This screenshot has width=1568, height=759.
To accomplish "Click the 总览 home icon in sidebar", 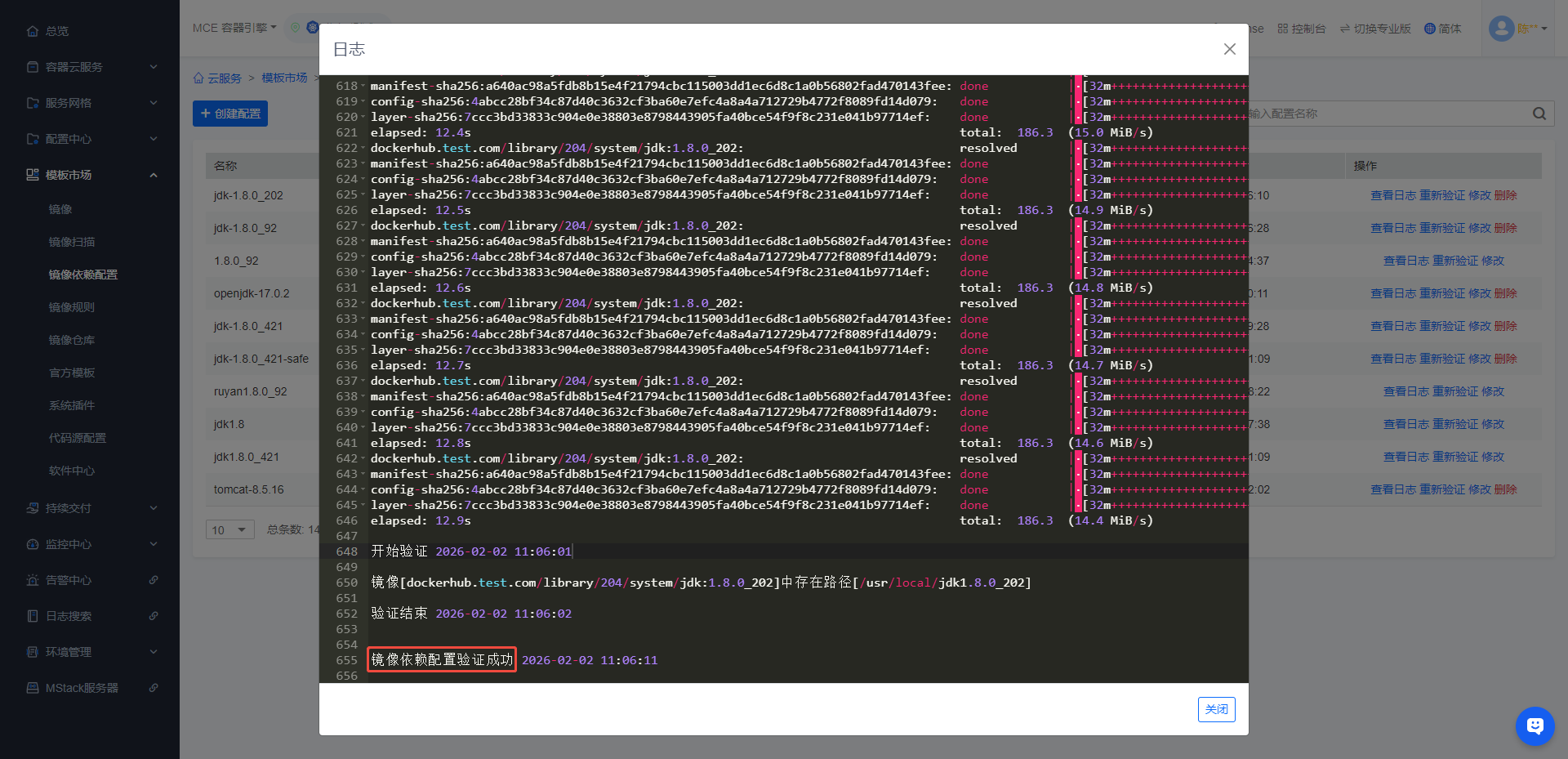I will pyautogui.click(x=33, y=31).
